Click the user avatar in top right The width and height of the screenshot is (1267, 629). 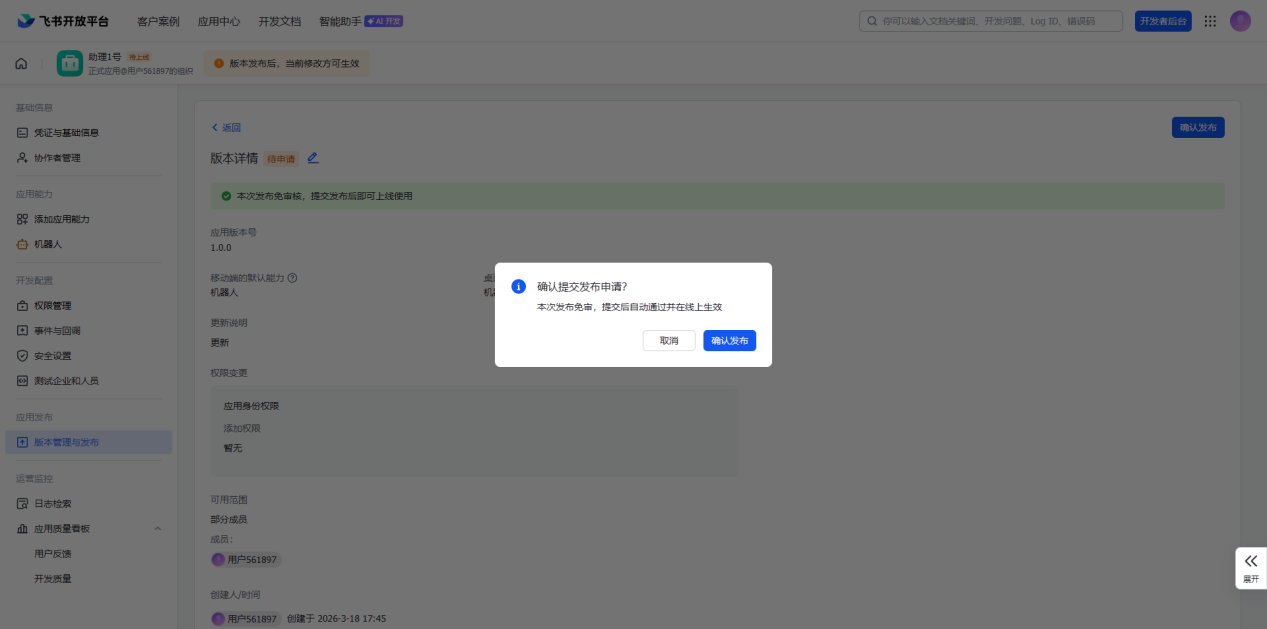[x=1240, y=21]
